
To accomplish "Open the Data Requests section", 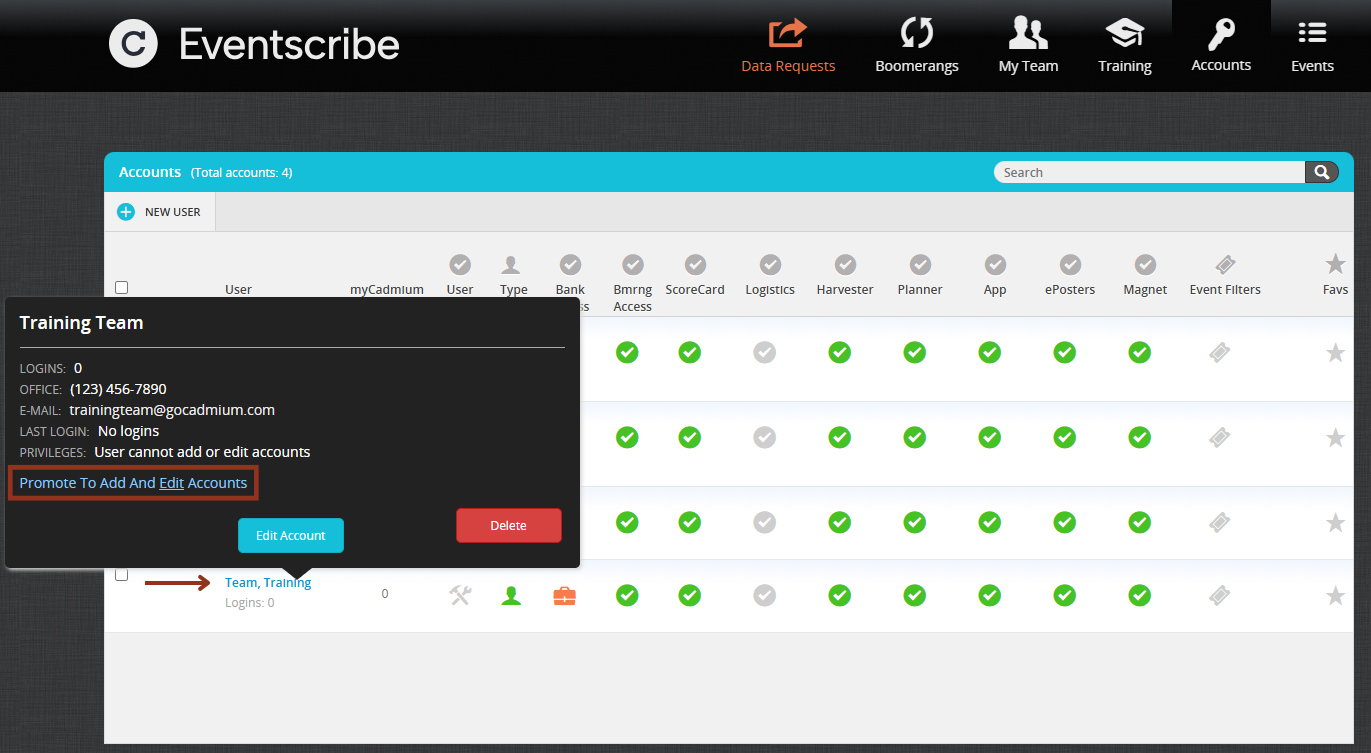I will click(x=788, y=46).
